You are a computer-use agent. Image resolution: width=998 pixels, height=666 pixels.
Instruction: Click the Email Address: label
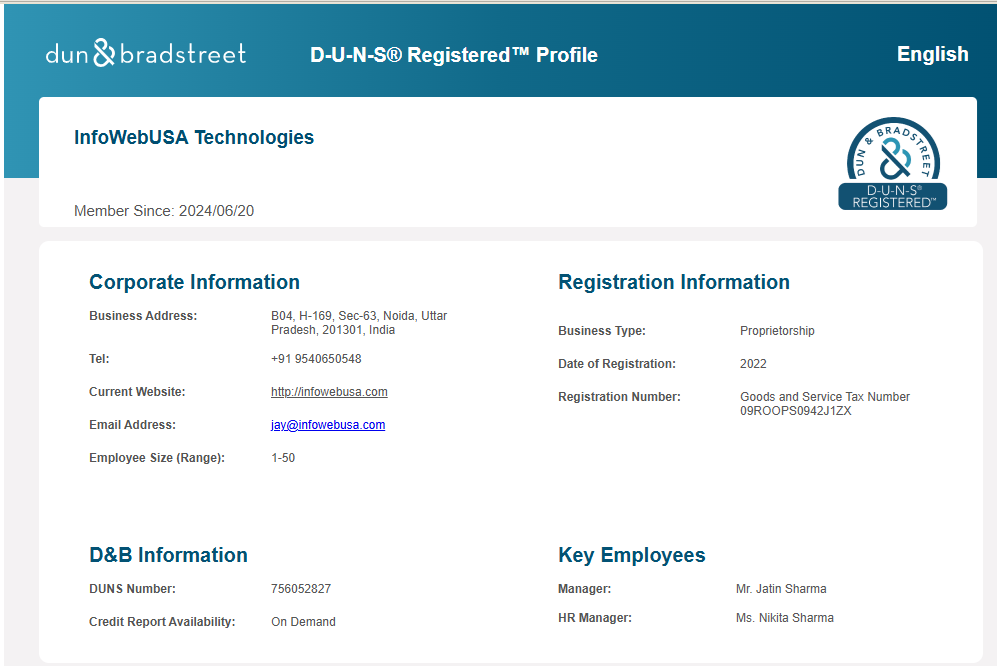(132, 425)
